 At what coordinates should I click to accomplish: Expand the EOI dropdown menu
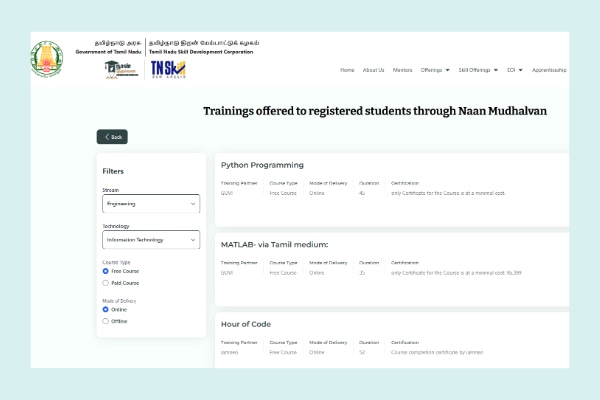pyautogui.click(x=515, y=70)
